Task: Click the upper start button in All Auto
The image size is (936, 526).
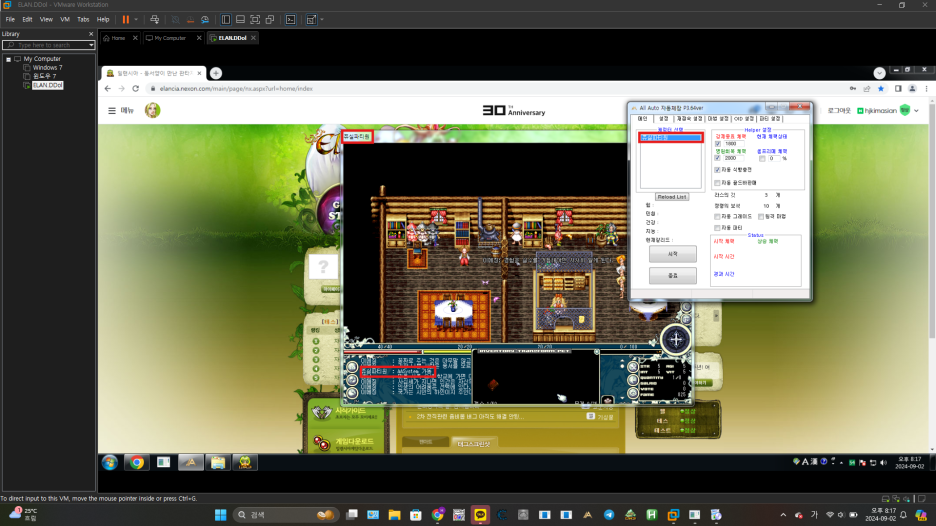Action: [x=673, y=254]
